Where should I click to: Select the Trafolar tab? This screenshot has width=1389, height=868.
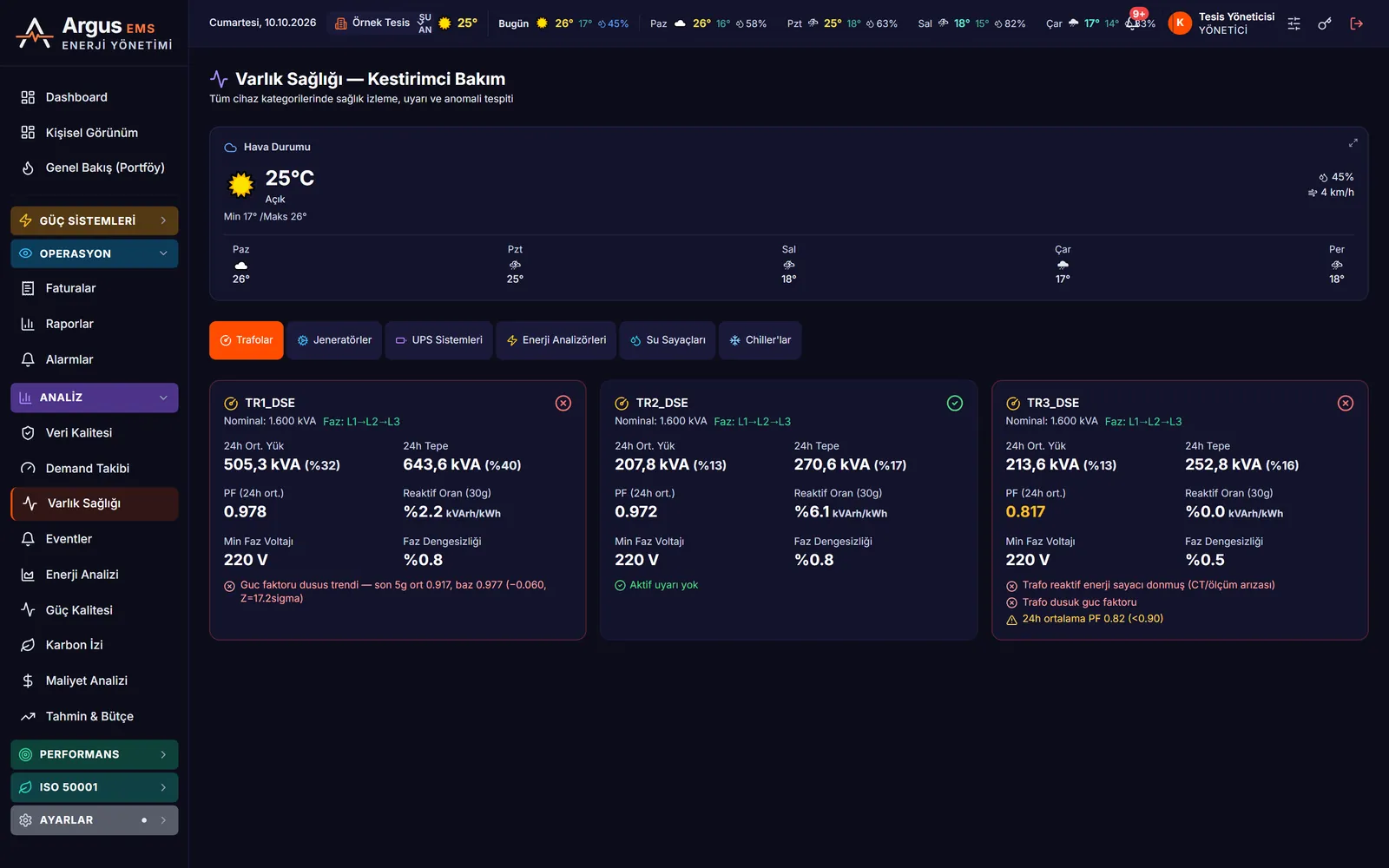(247, 340)
